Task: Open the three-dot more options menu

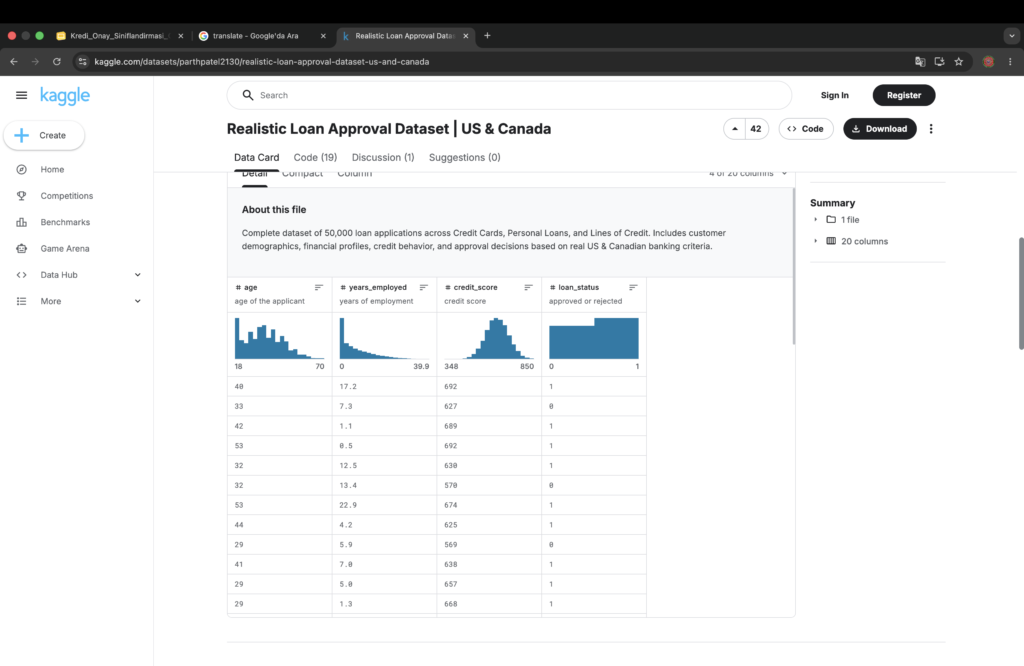Action: (x=931, y=129)
